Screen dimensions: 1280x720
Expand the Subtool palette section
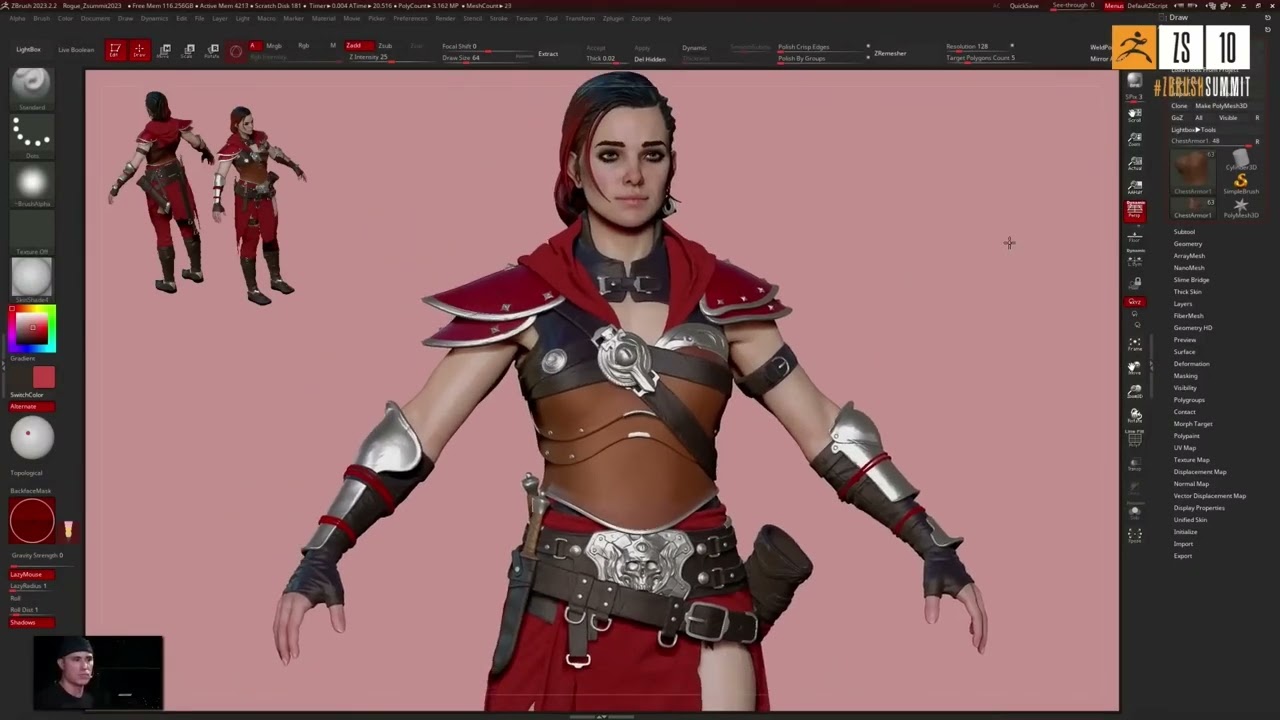(1184, 232)
